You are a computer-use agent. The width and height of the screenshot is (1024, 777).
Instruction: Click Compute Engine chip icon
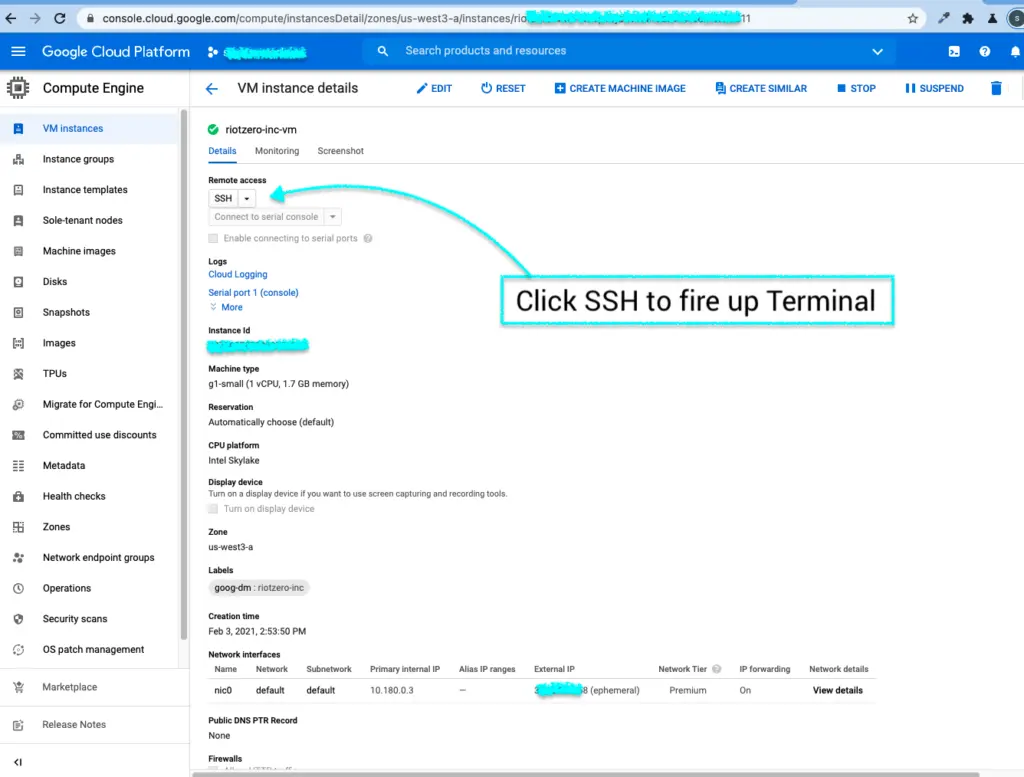click(18, 88)
